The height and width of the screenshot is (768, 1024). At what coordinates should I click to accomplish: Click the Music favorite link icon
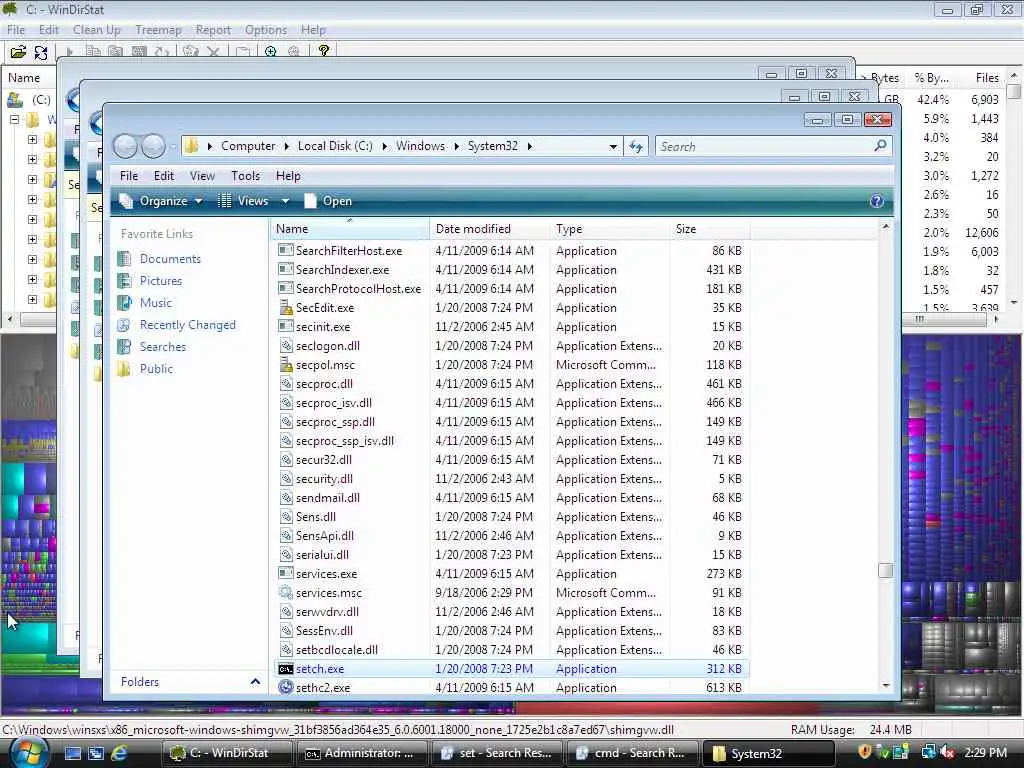(124, 303)
